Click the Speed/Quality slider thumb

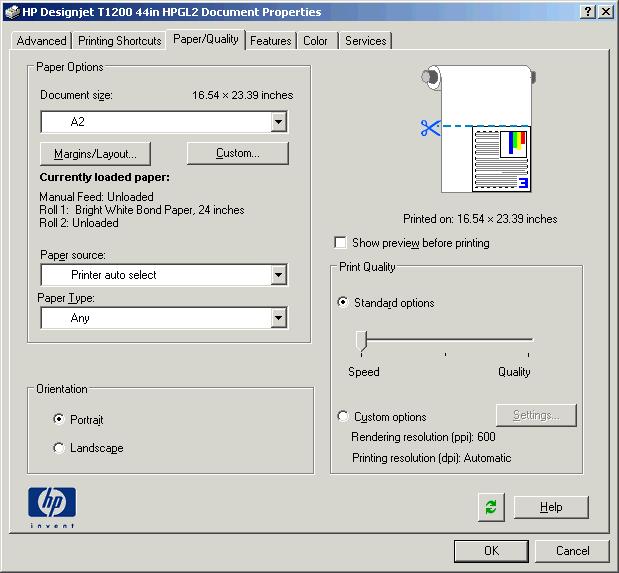[362, 341]
